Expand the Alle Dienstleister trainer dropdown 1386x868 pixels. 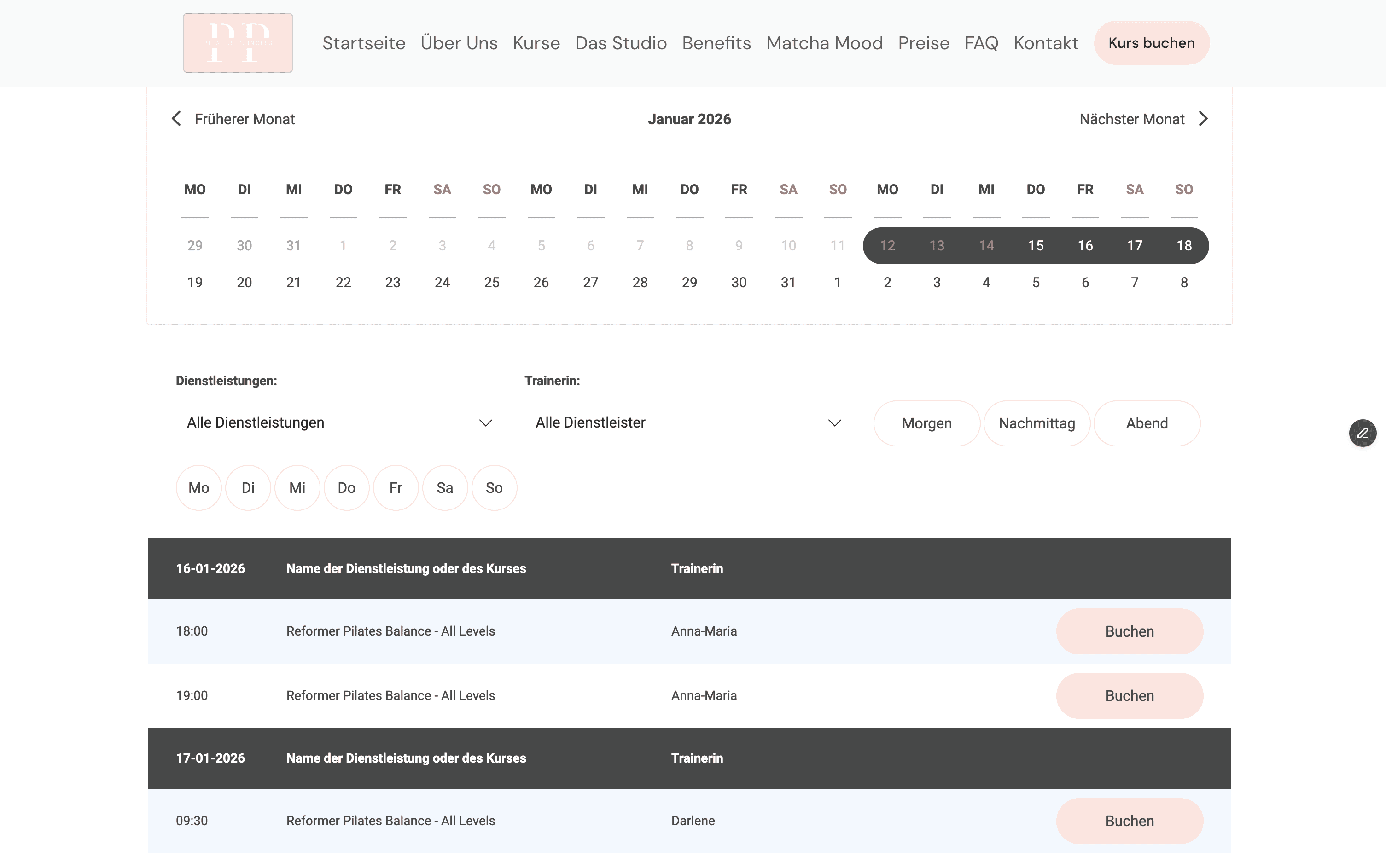tap(689, 422)
